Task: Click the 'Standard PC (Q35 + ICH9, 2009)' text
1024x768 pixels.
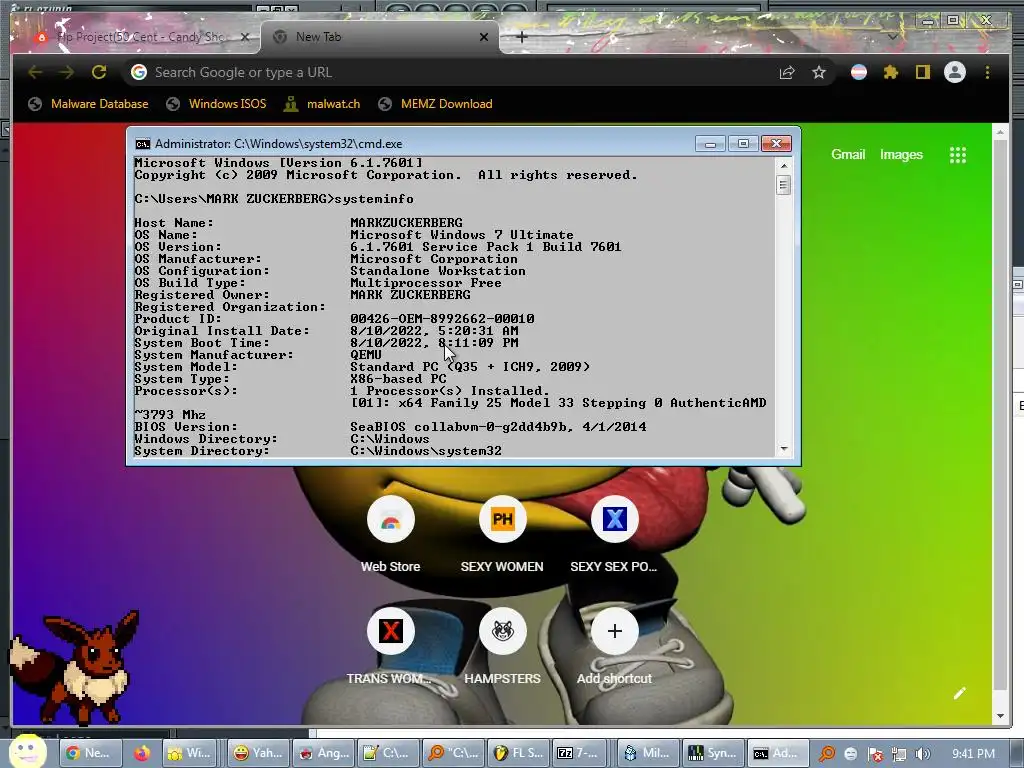Action: click(470, 367)
